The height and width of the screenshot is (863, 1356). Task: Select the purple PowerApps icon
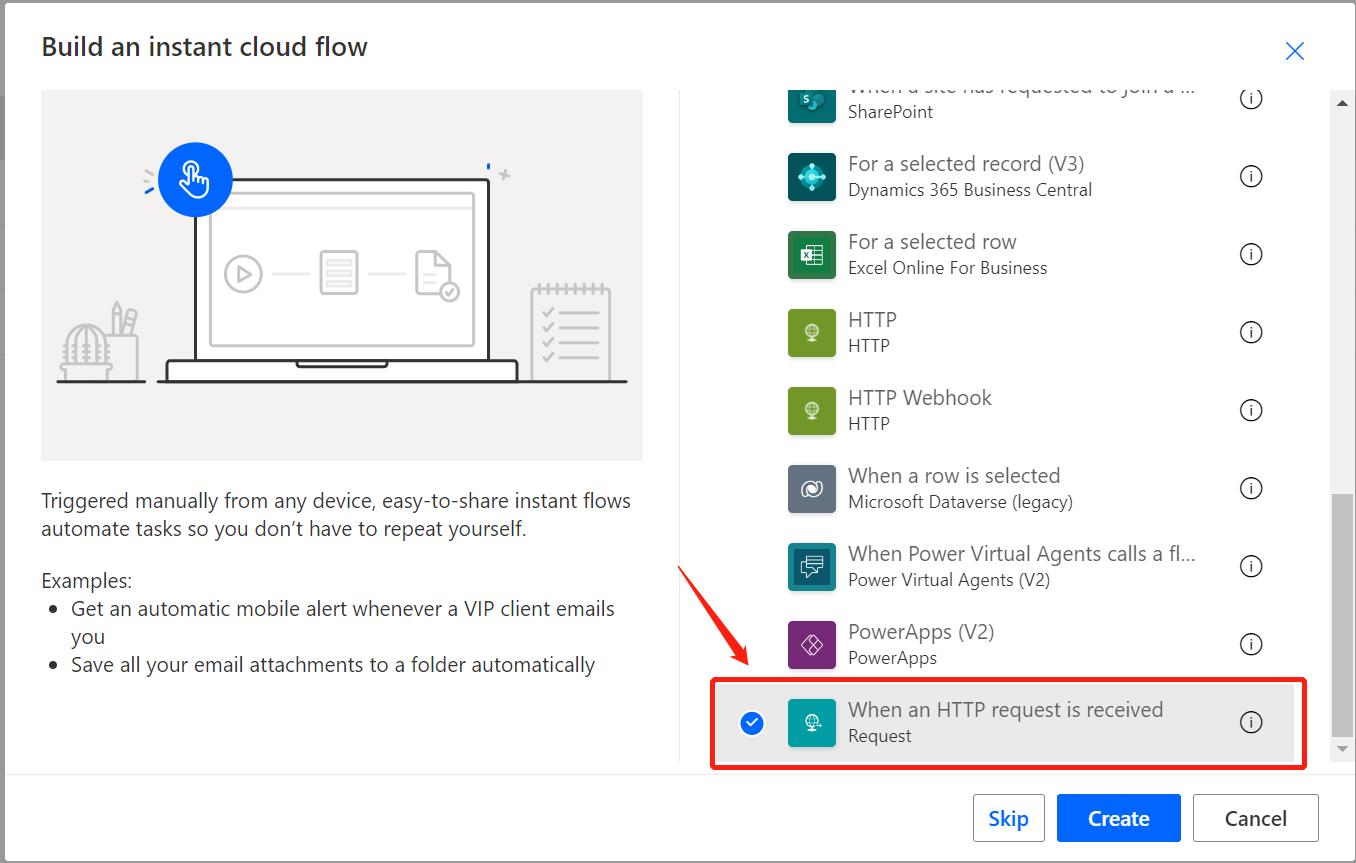pos(811,644)
